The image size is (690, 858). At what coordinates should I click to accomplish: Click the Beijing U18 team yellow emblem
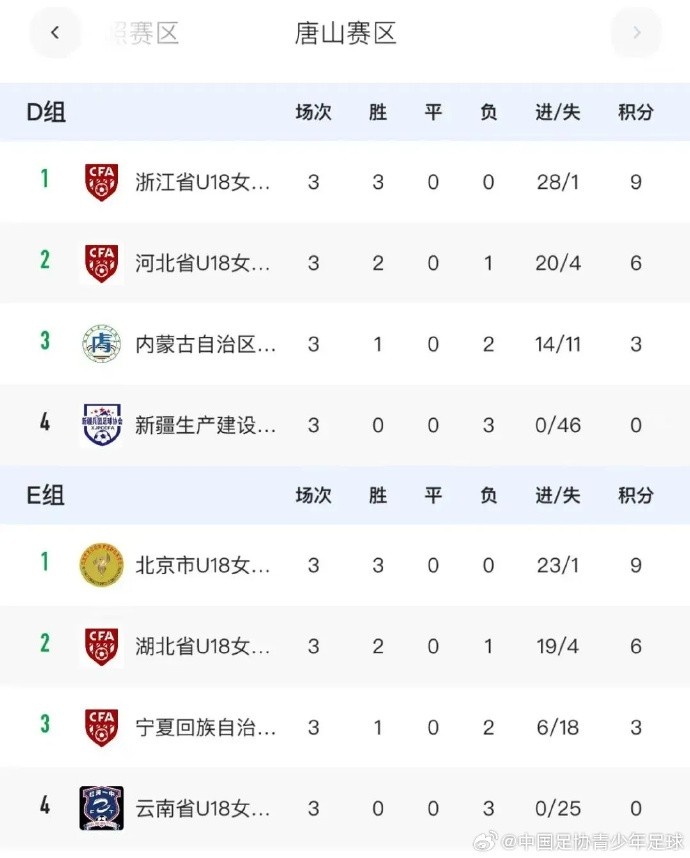(x=101, y=565)
